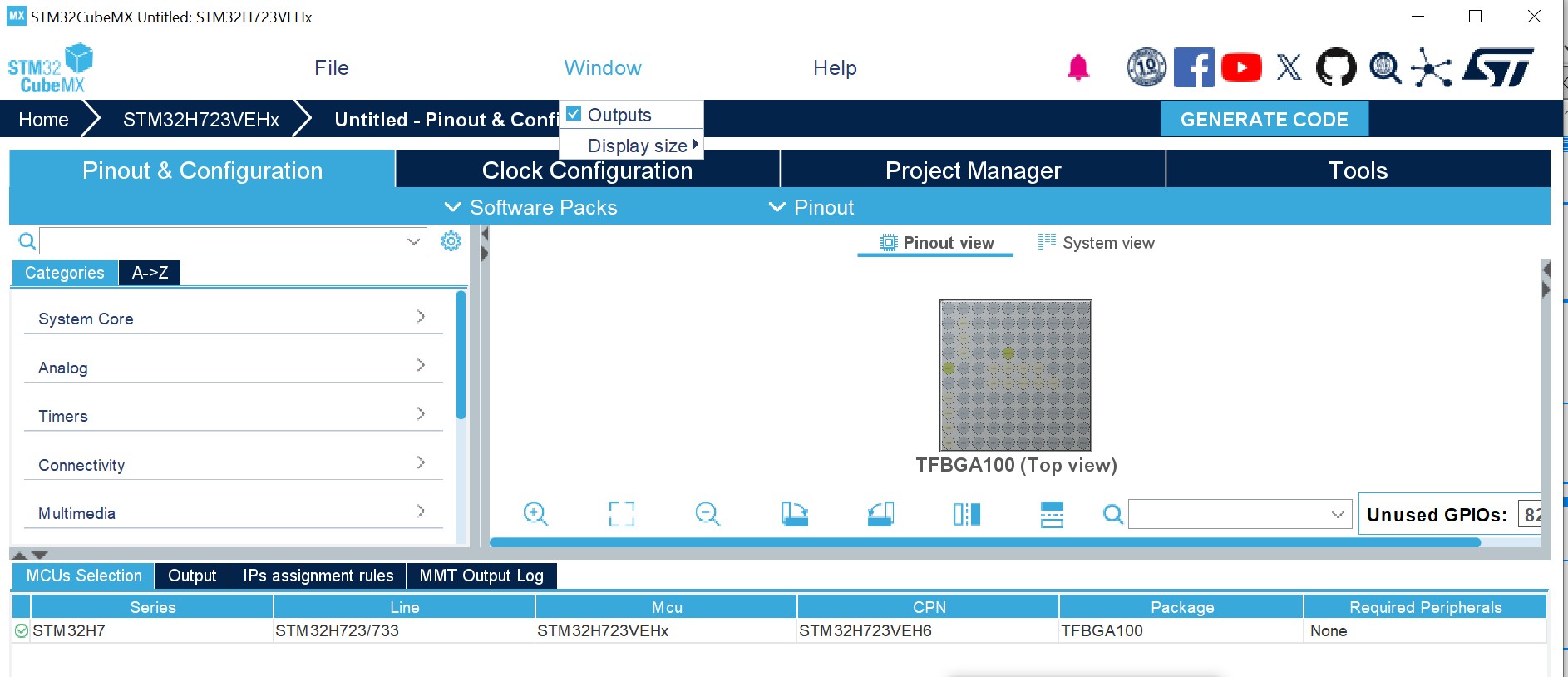Open the categories settings gear

pos(451,241)
